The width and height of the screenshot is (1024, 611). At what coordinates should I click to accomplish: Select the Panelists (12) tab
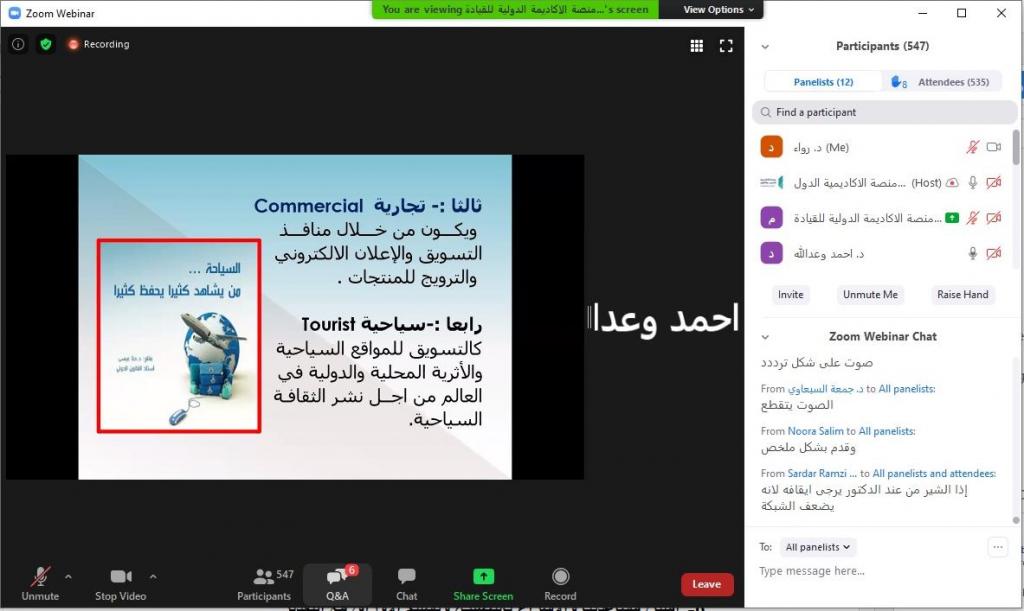[823, 82]
